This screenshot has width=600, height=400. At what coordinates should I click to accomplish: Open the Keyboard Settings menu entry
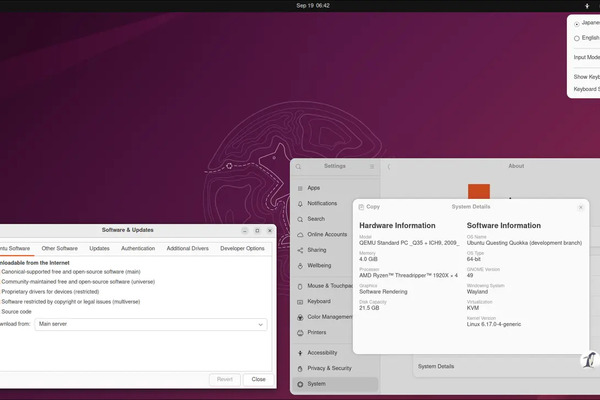pos(587,89)
